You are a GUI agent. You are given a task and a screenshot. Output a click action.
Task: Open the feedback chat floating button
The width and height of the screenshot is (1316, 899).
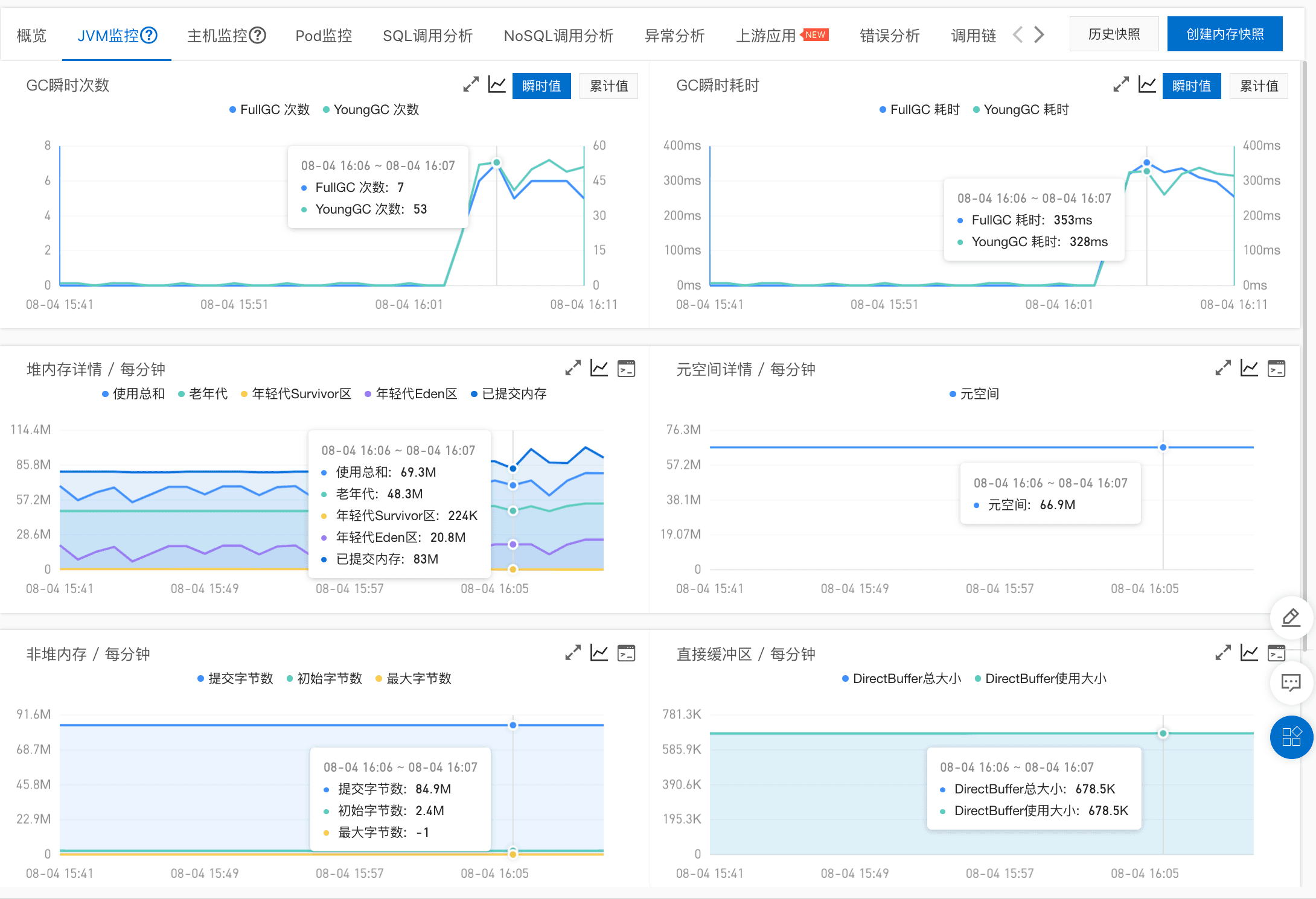[1291, 683]
